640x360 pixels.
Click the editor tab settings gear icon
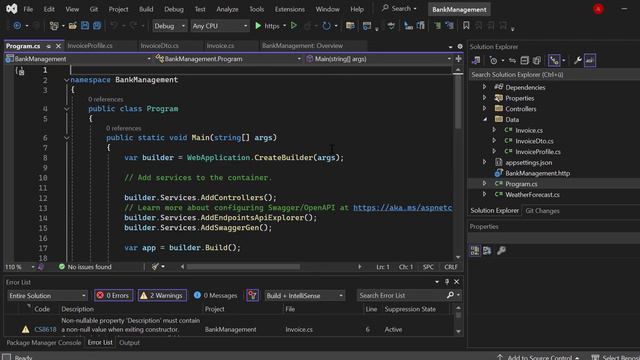(460, 47)
